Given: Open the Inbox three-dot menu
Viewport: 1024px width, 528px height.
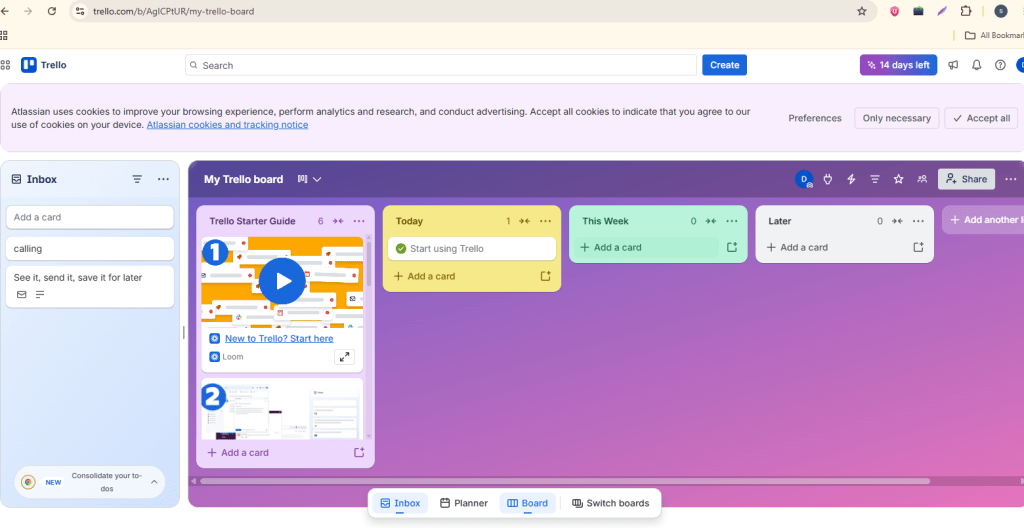Looking at the screenshot, I should (163, 179).
